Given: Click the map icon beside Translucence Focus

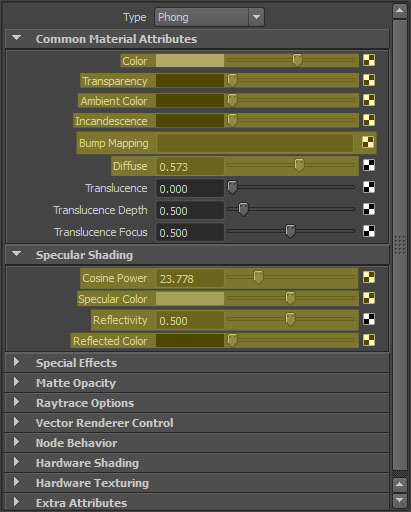Looking at the screenshot, I should (369, 231).
